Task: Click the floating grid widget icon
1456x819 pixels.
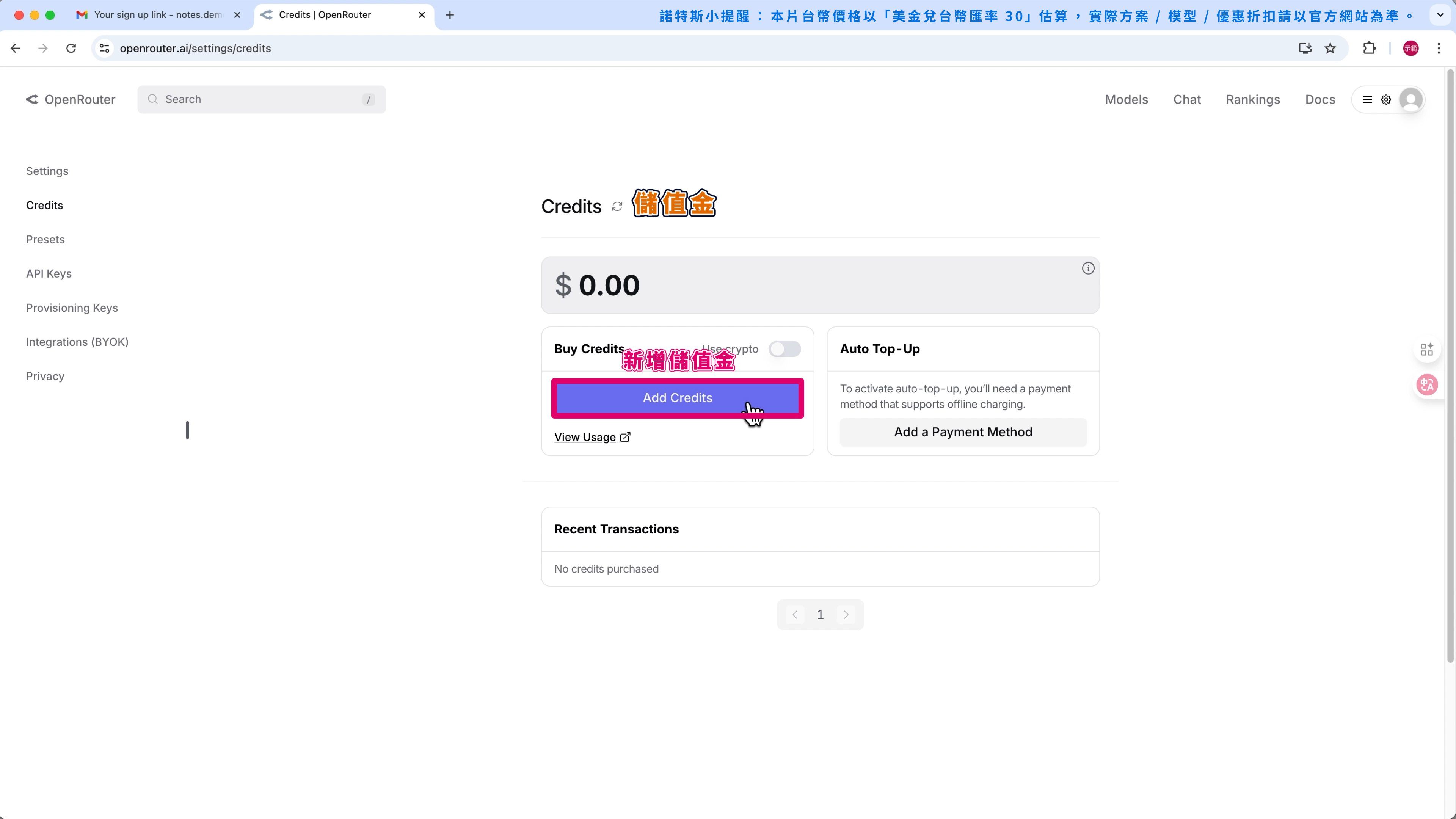Action: click(1426, 349)
